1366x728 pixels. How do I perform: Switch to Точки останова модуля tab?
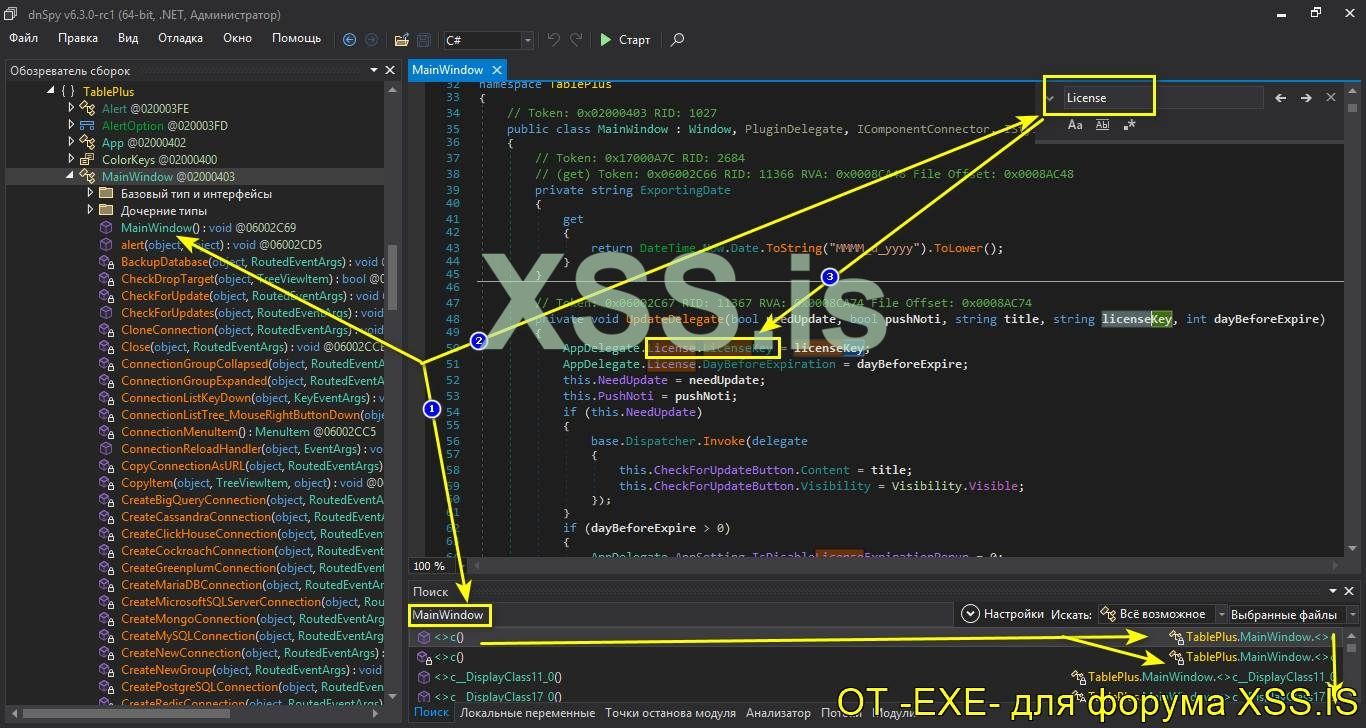pyautogui.click(x=670, y=712)
